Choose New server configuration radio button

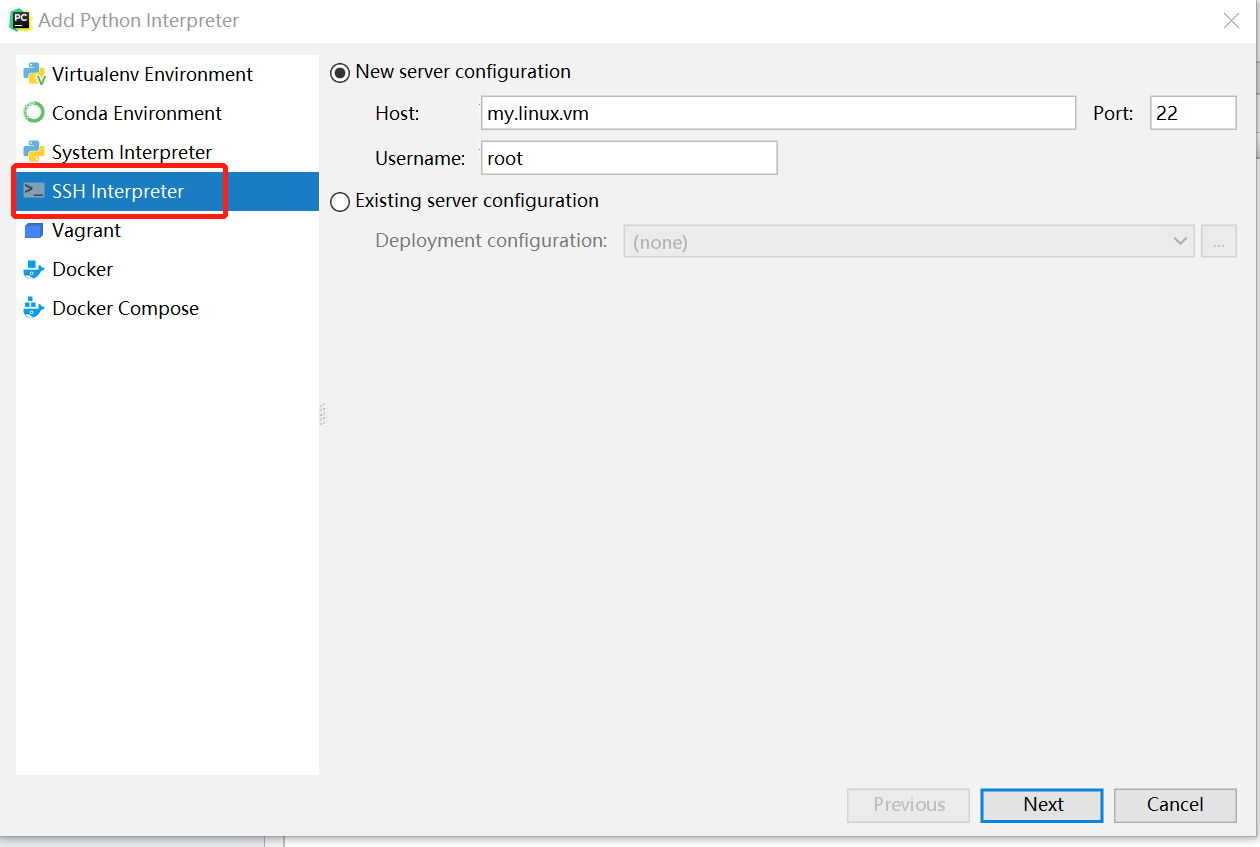pyautogui.click(x=340, y=72)
